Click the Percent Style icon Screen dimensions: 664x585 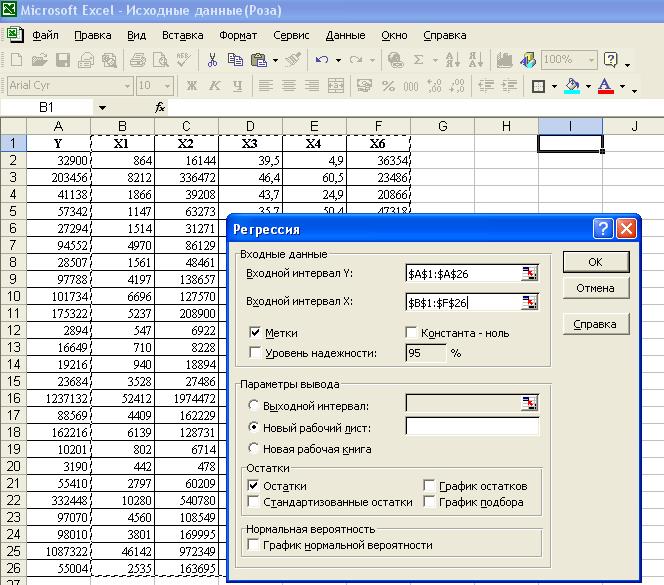click(388, 86)
